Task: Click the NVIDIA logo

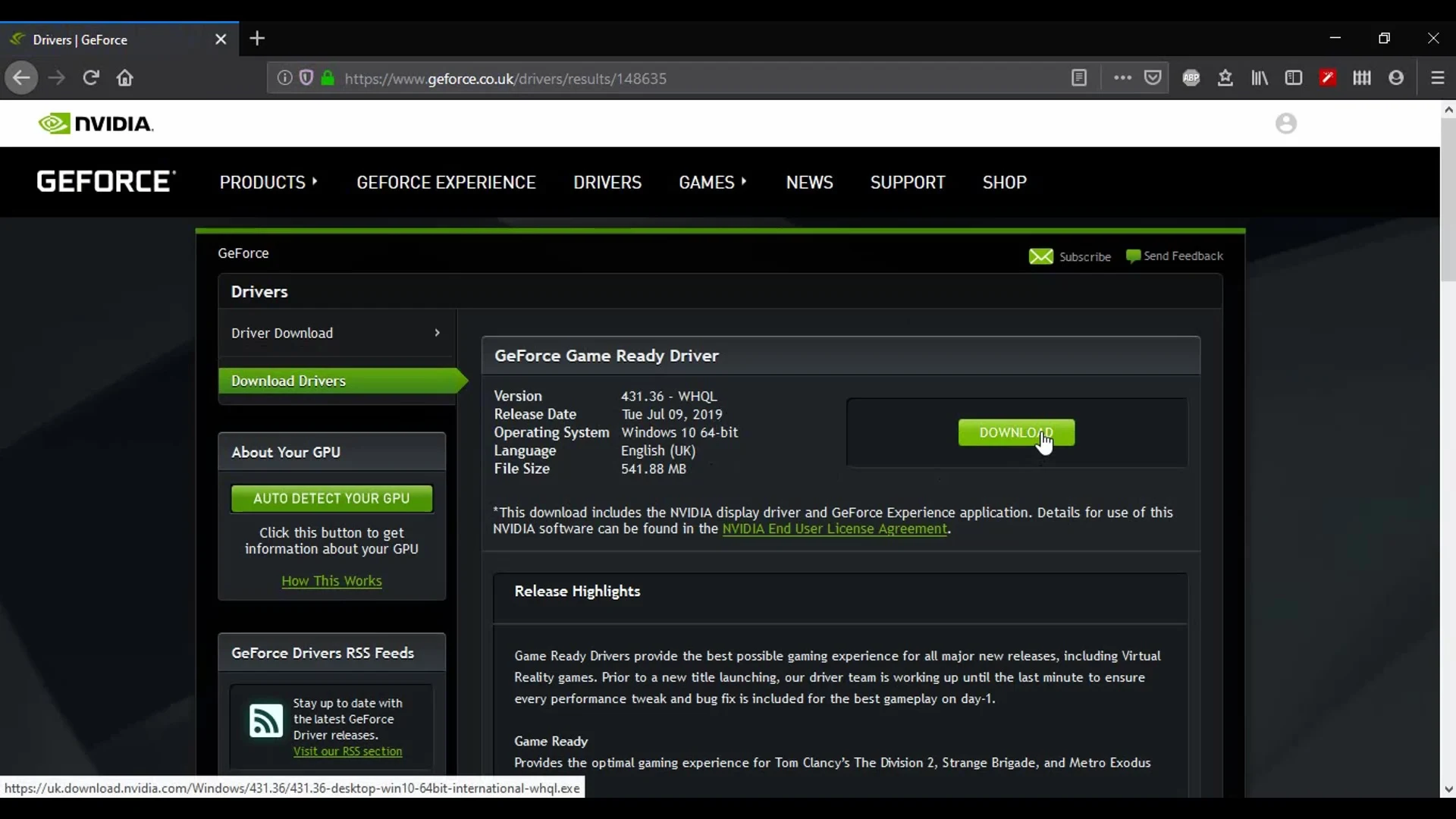Action: (96, 124)
